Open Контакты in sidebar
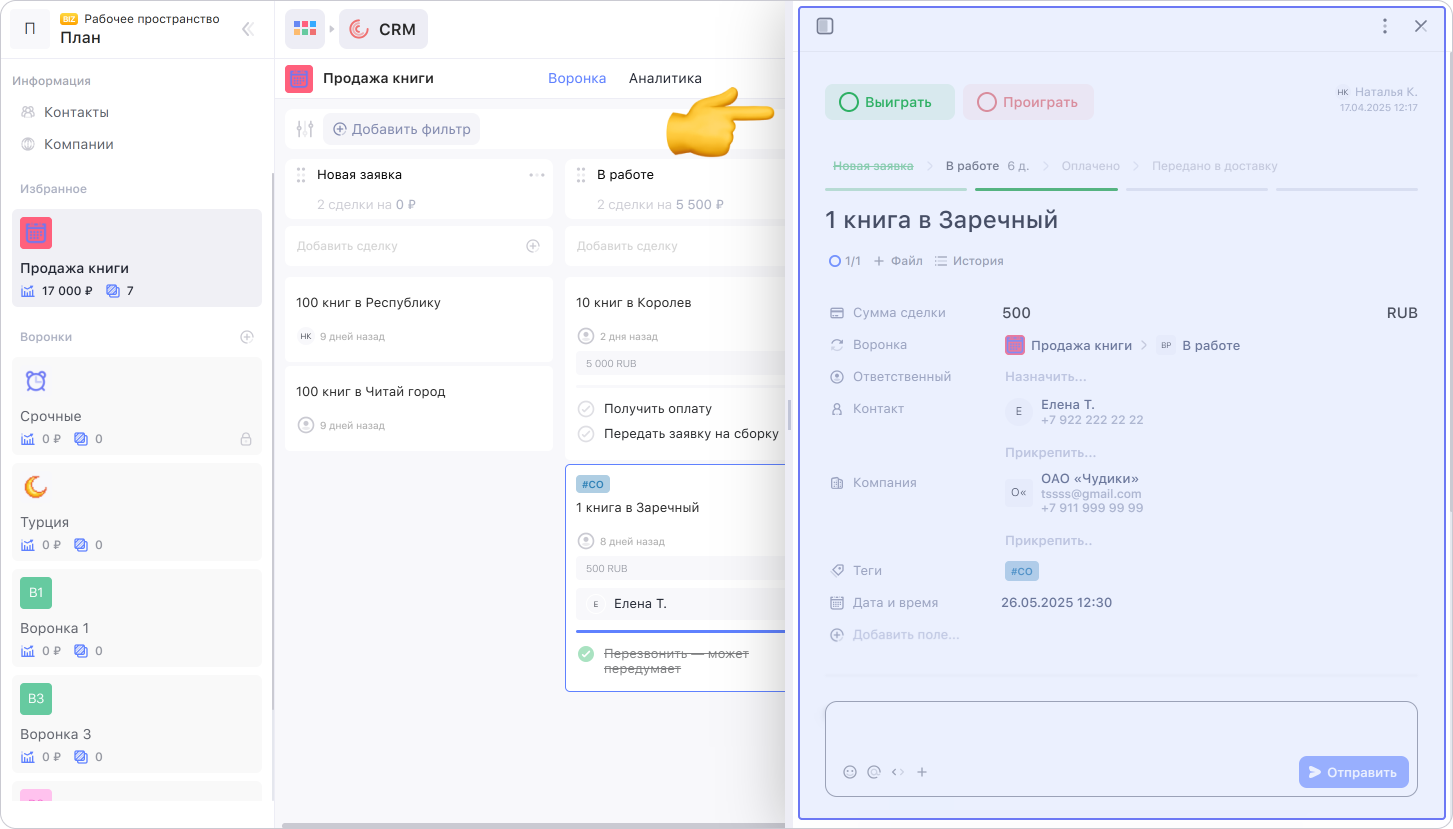This screenshot has width=1453, height=829. pyautogui.click(x=76, y=112)
